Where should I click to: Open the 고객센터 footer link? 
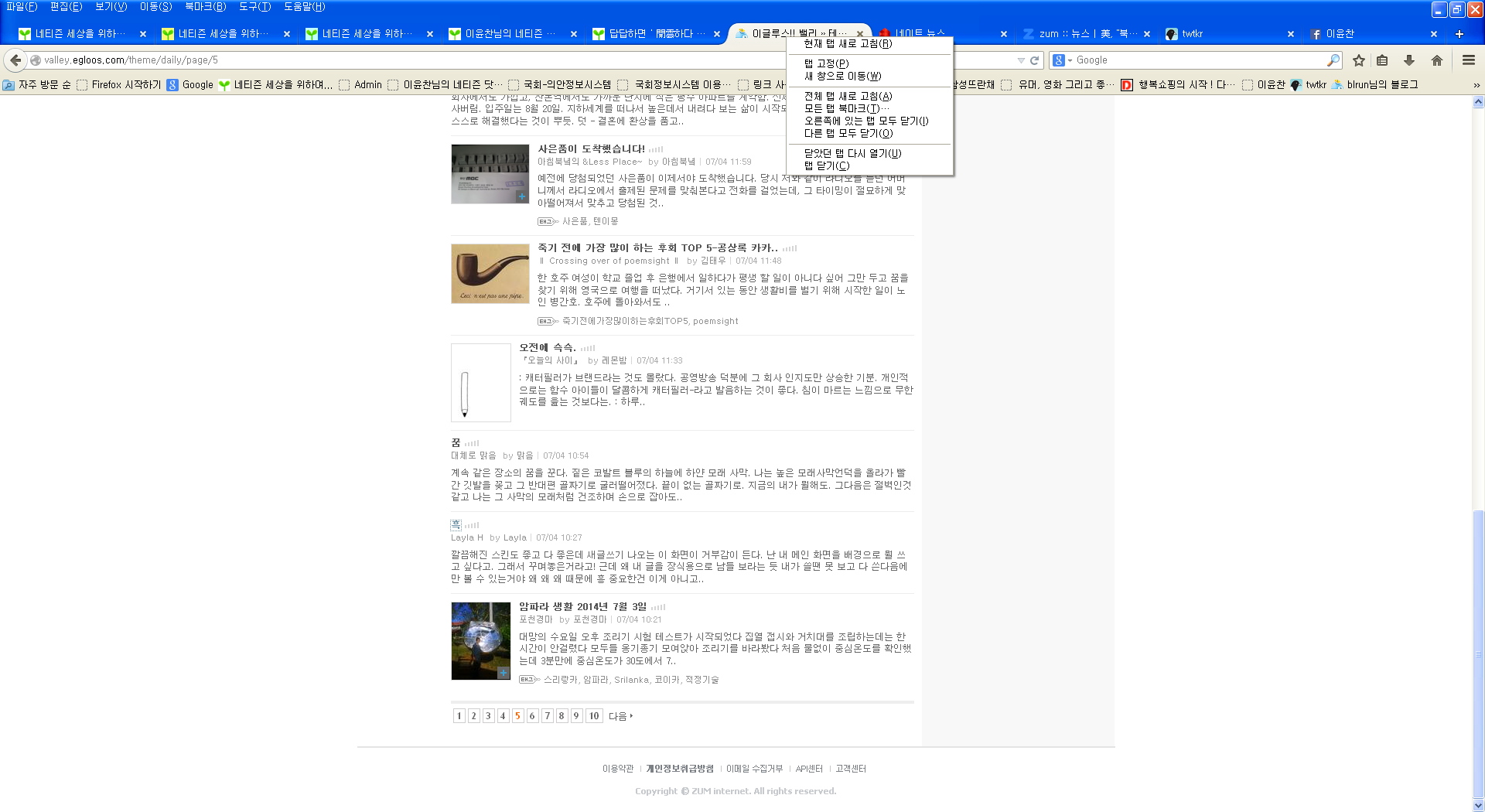click(851, 769)
